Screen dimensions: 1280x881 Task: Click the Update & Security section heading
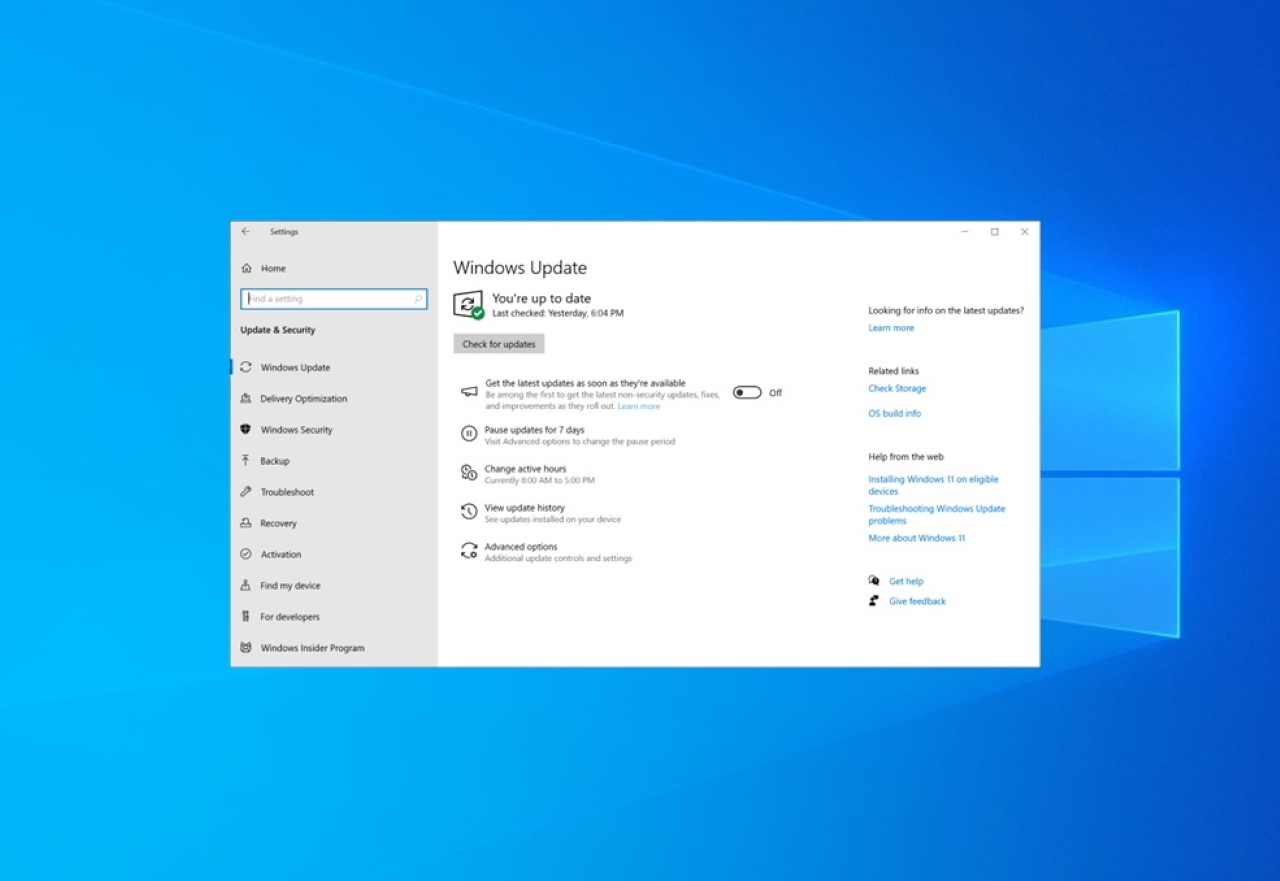click(x=278, y=330)
